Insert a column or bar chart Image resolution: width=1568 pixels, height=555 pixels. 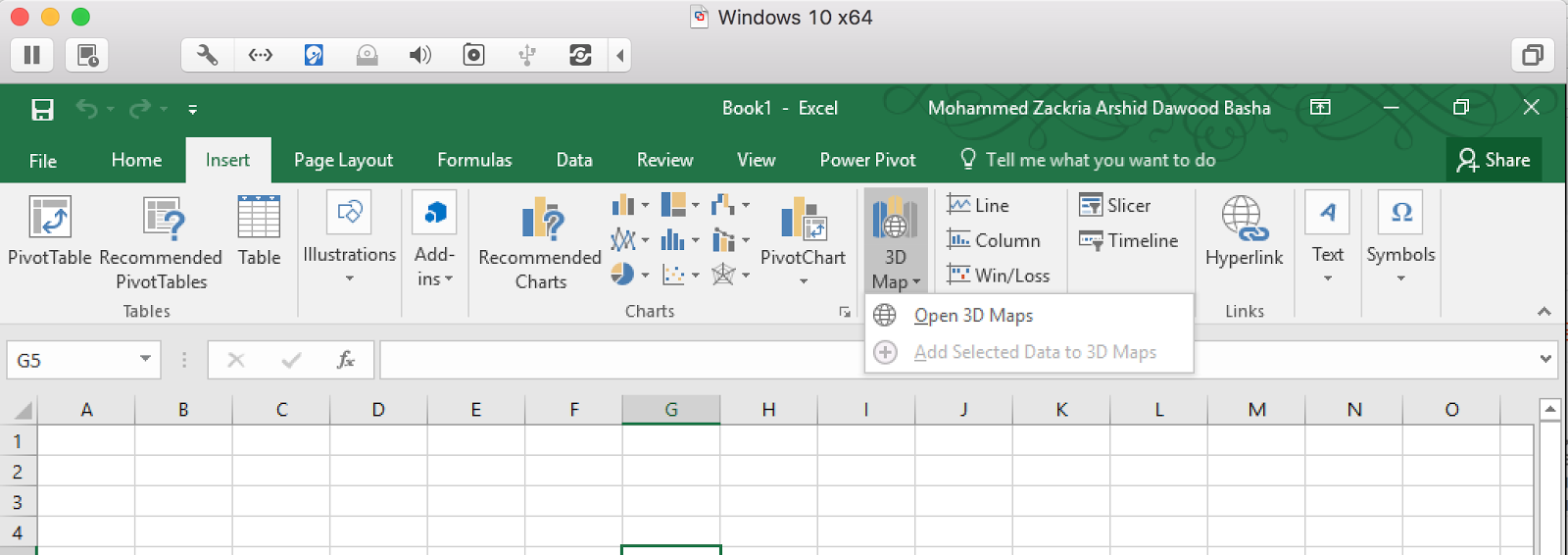(630, 205)
